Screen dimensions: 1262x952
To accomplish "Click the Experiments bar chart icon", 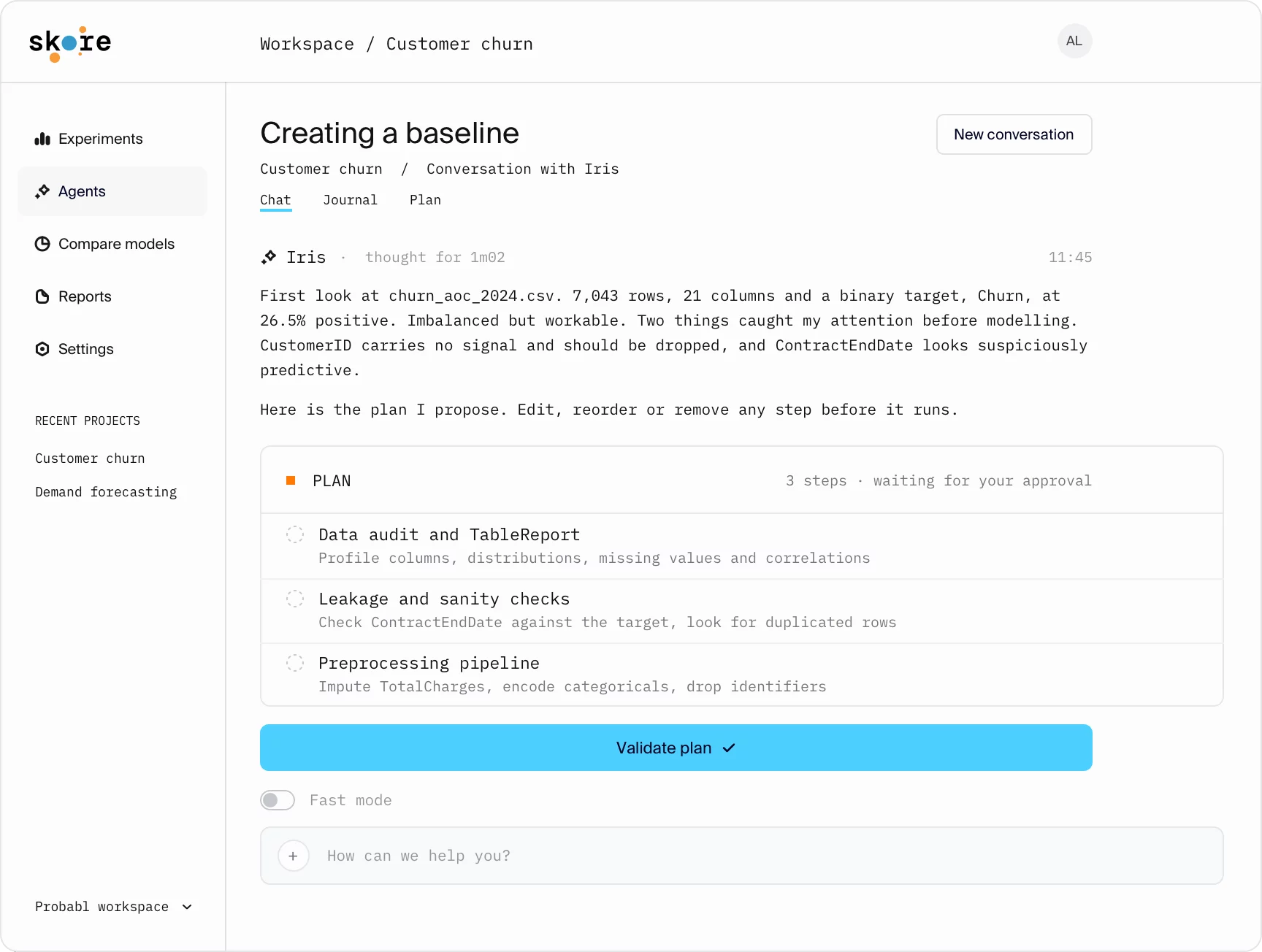I will (x=42, y=139).
